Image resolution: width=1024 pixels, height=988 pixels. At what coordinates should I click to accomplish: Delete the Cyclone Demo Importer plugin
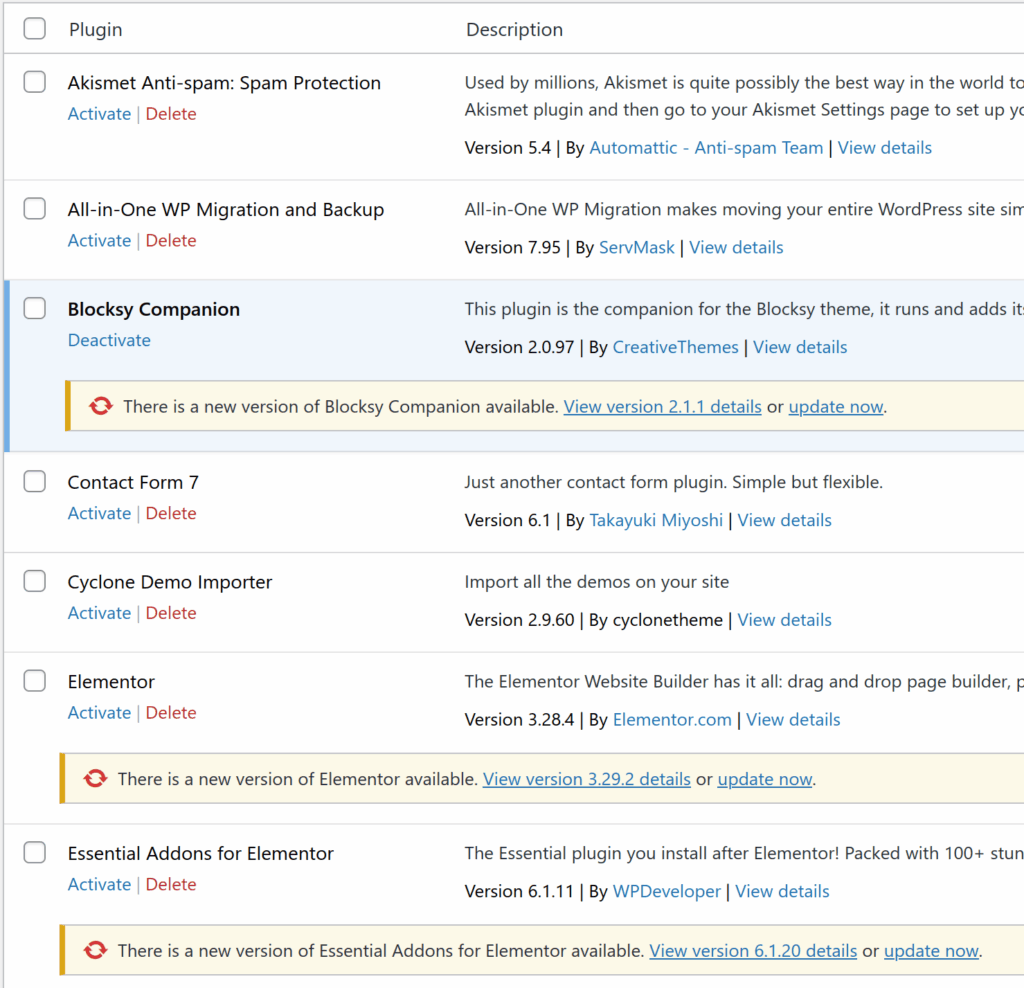171,613
